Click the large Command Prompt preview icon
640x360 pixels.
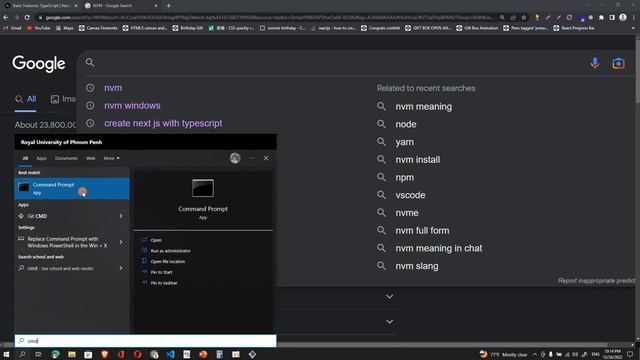203,188
